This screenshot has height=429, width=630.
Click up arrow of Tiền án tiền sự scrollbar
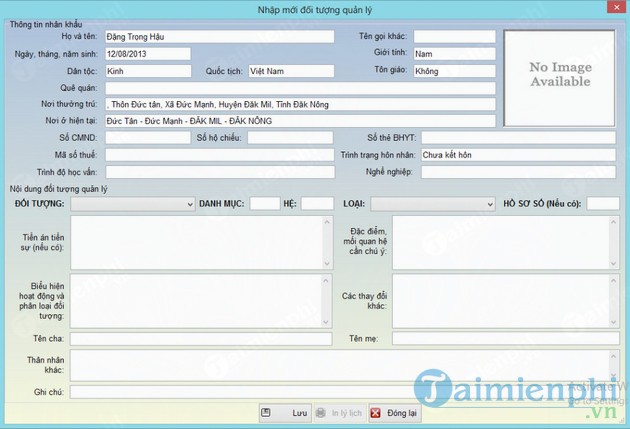327,222
